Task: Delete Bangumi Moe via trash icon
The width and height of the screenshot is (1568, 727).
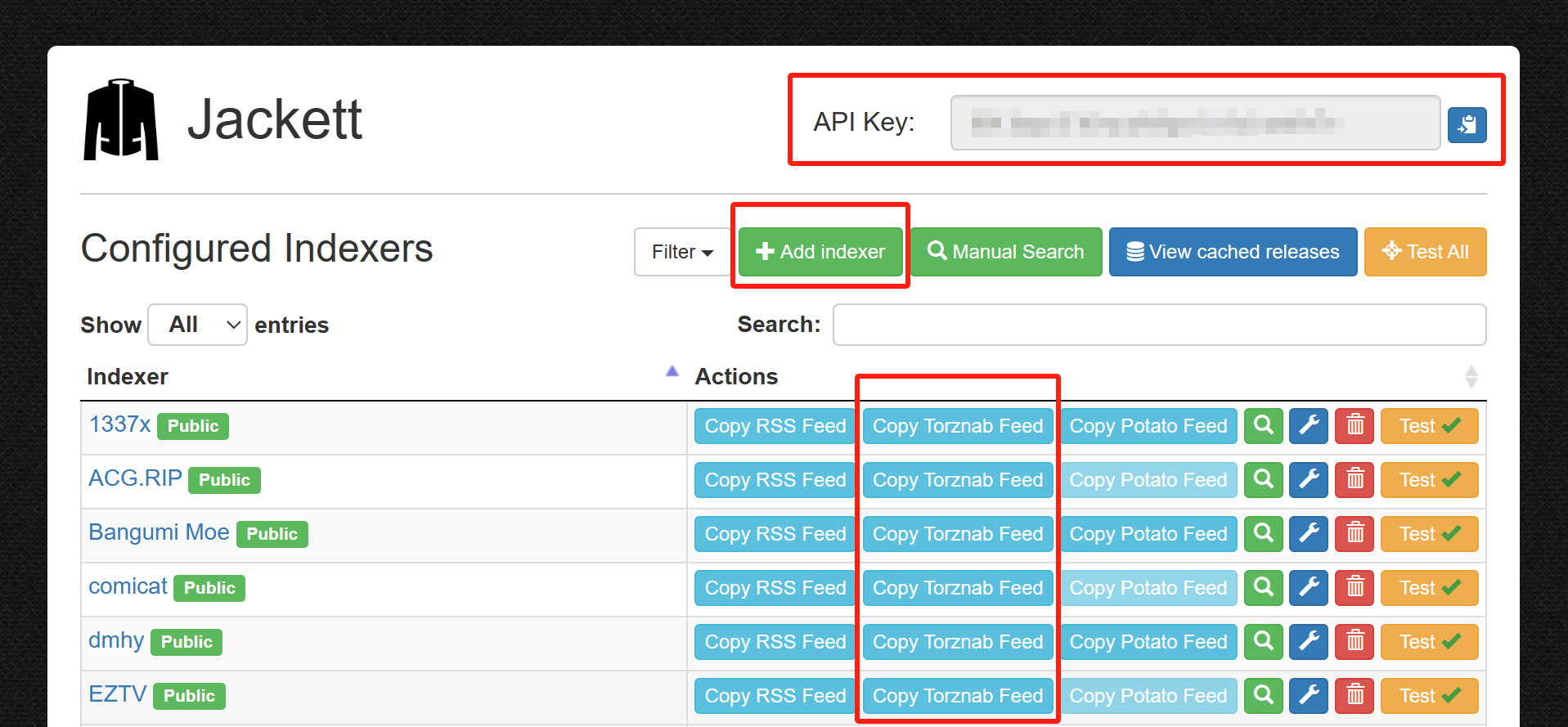Action: click(x=1355, y=534)
